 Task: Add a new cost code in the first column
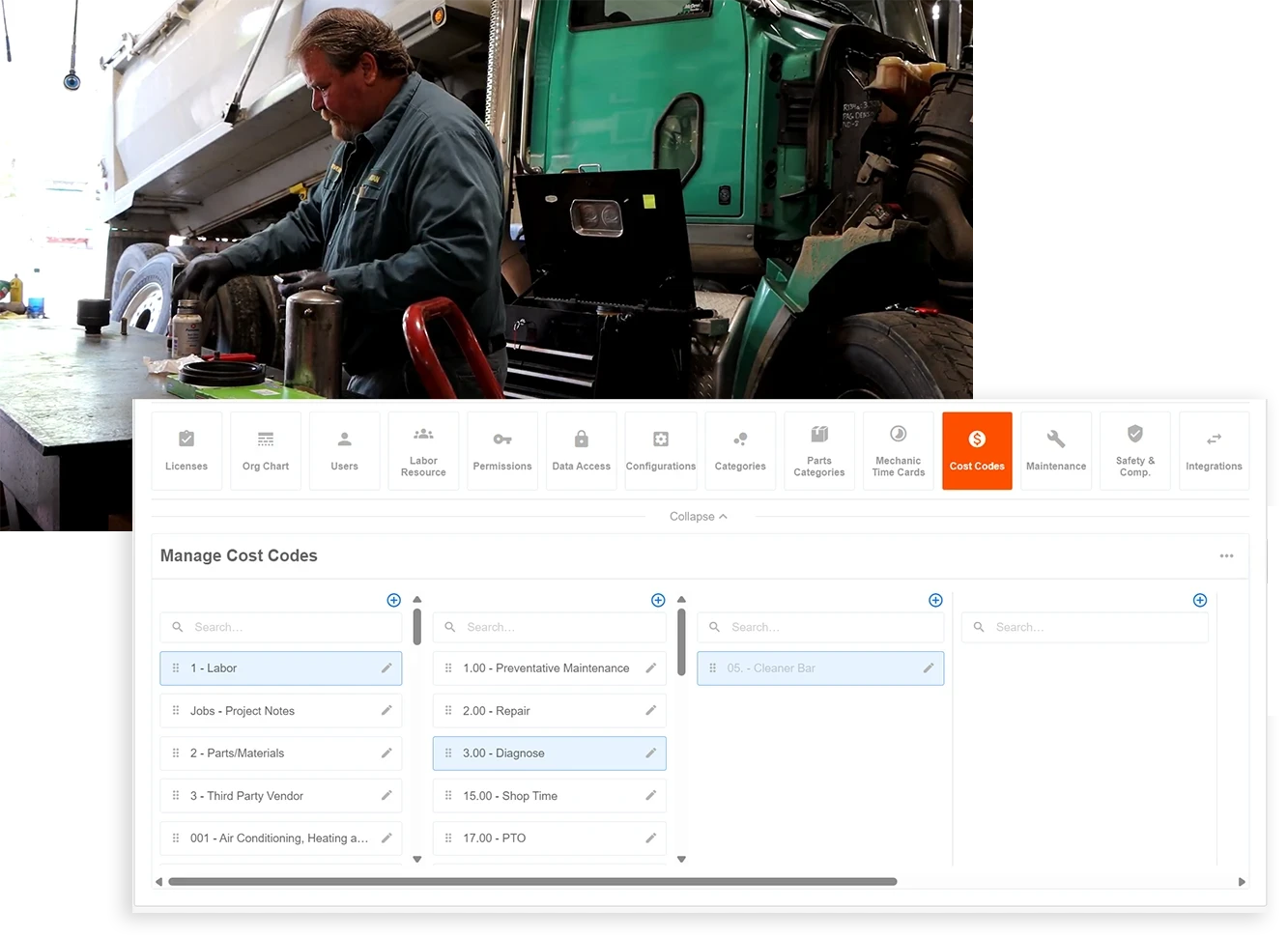[x=393, y=600]
